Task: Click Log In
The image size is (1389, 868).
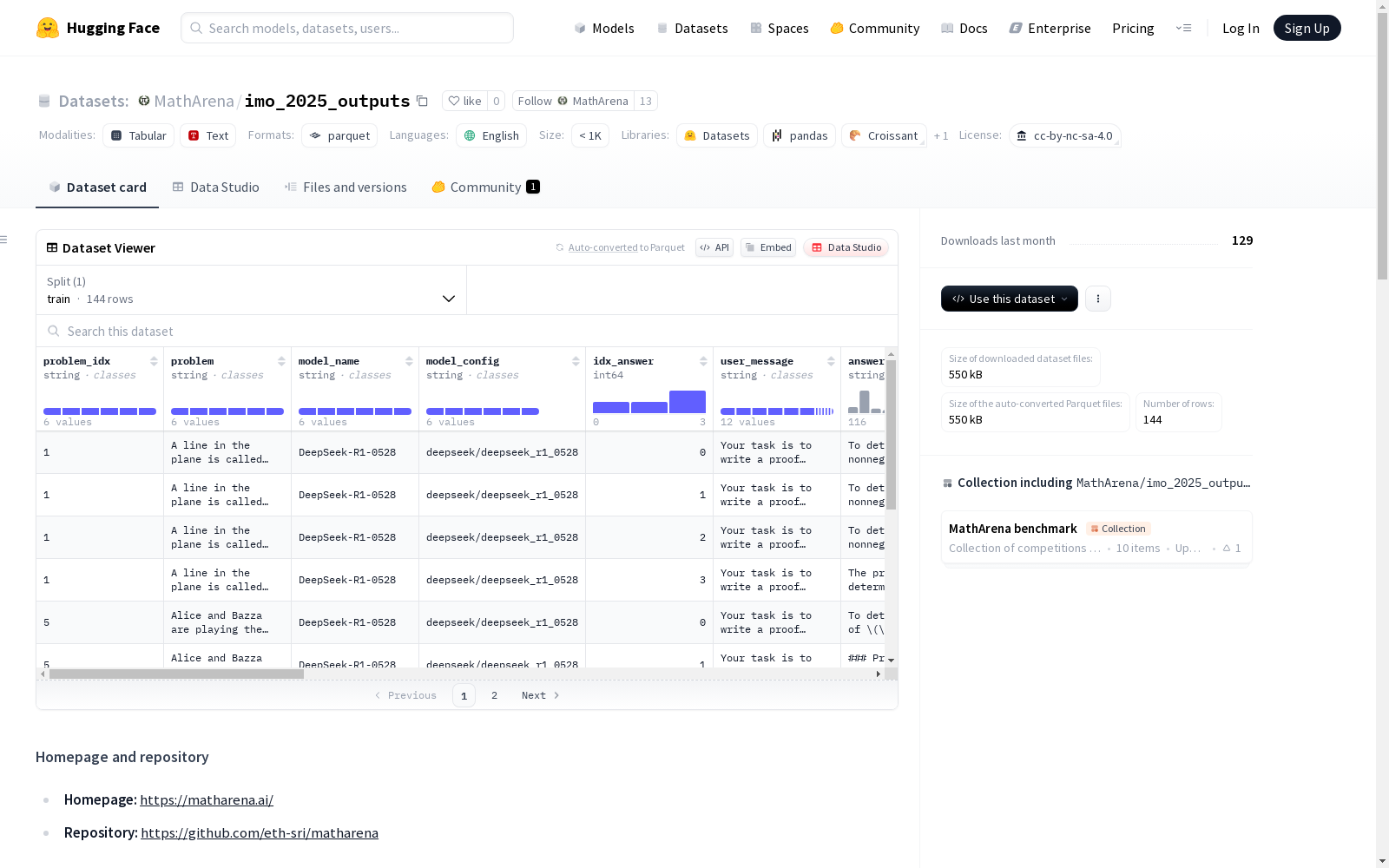Action: 1241,28
